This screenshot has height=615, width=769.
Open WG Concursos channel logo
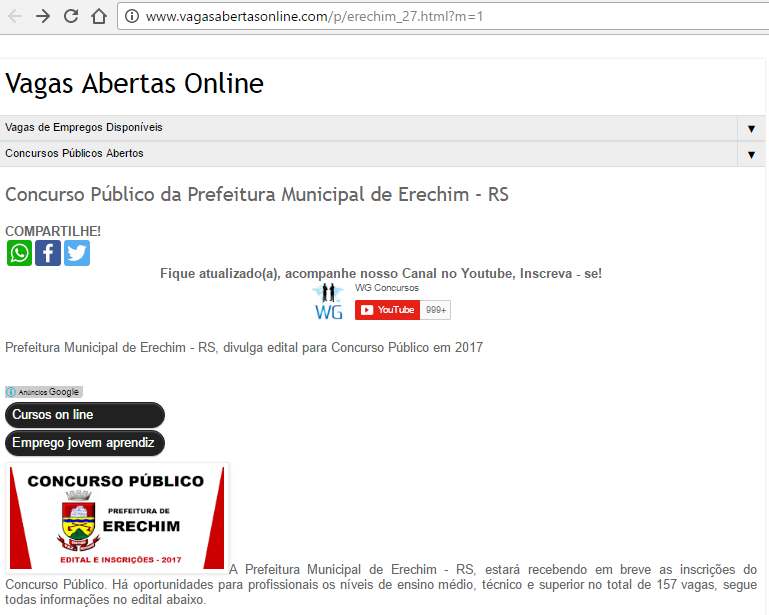[x=328, y=301]
